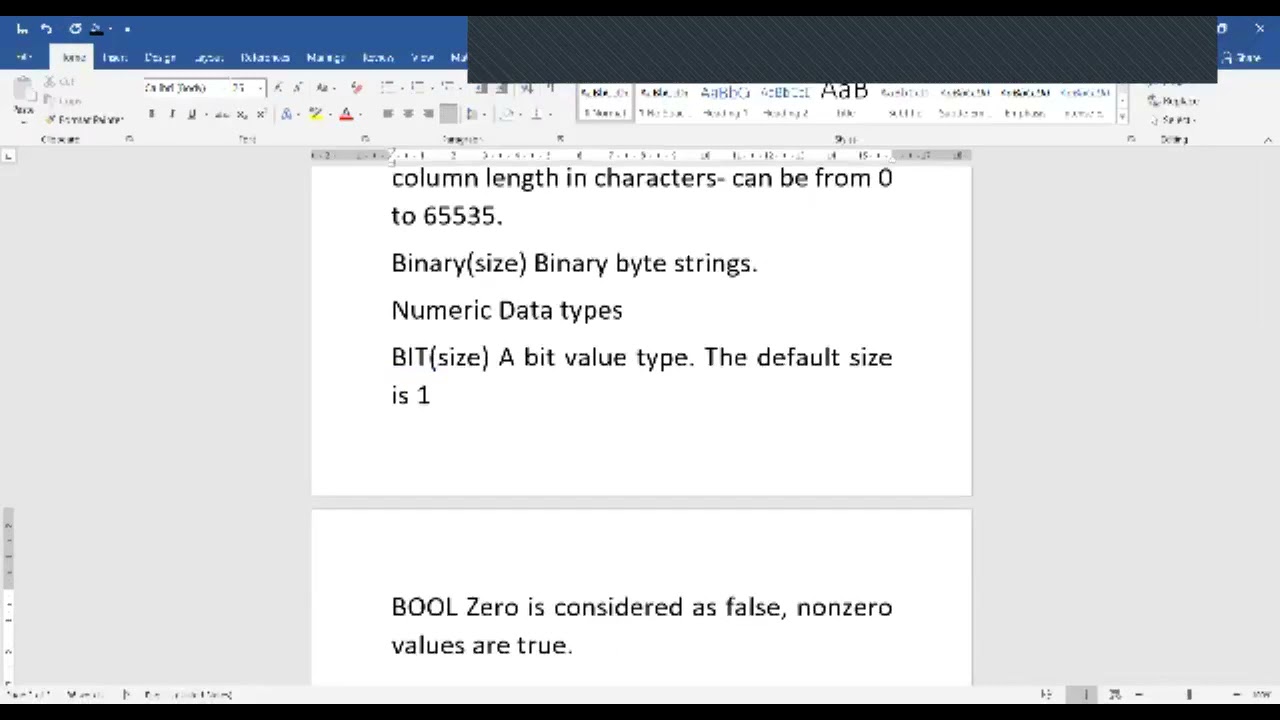
Task: Open text highlight color dropdown arrow
Action: pos(329,114)
